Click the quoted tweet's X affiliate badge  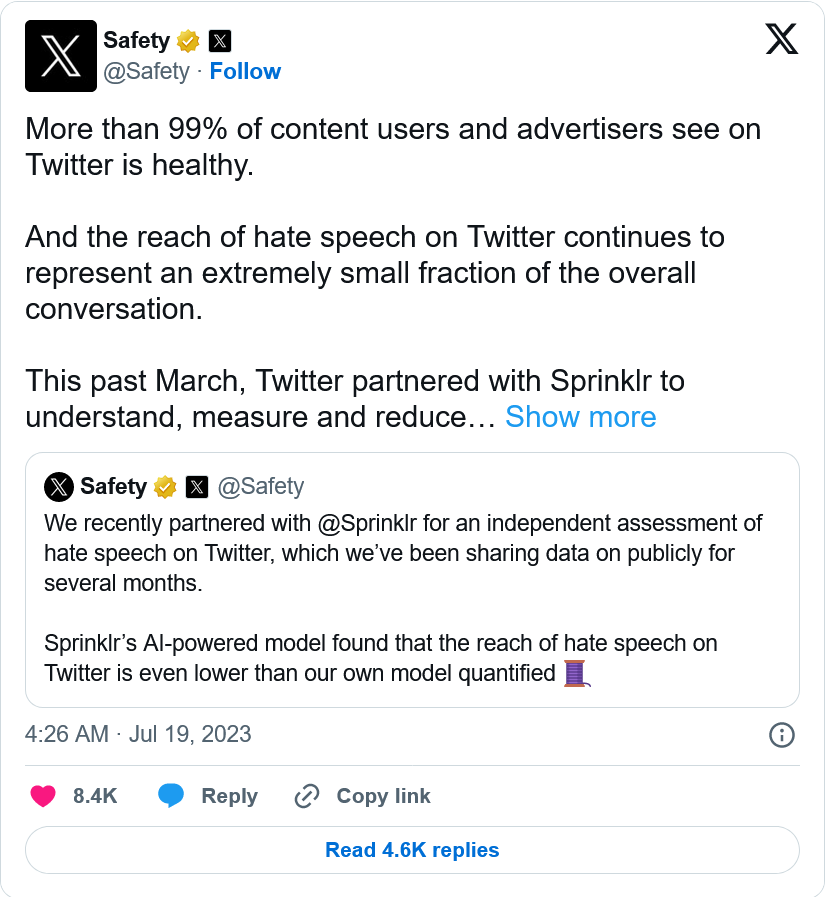[197, 487]
